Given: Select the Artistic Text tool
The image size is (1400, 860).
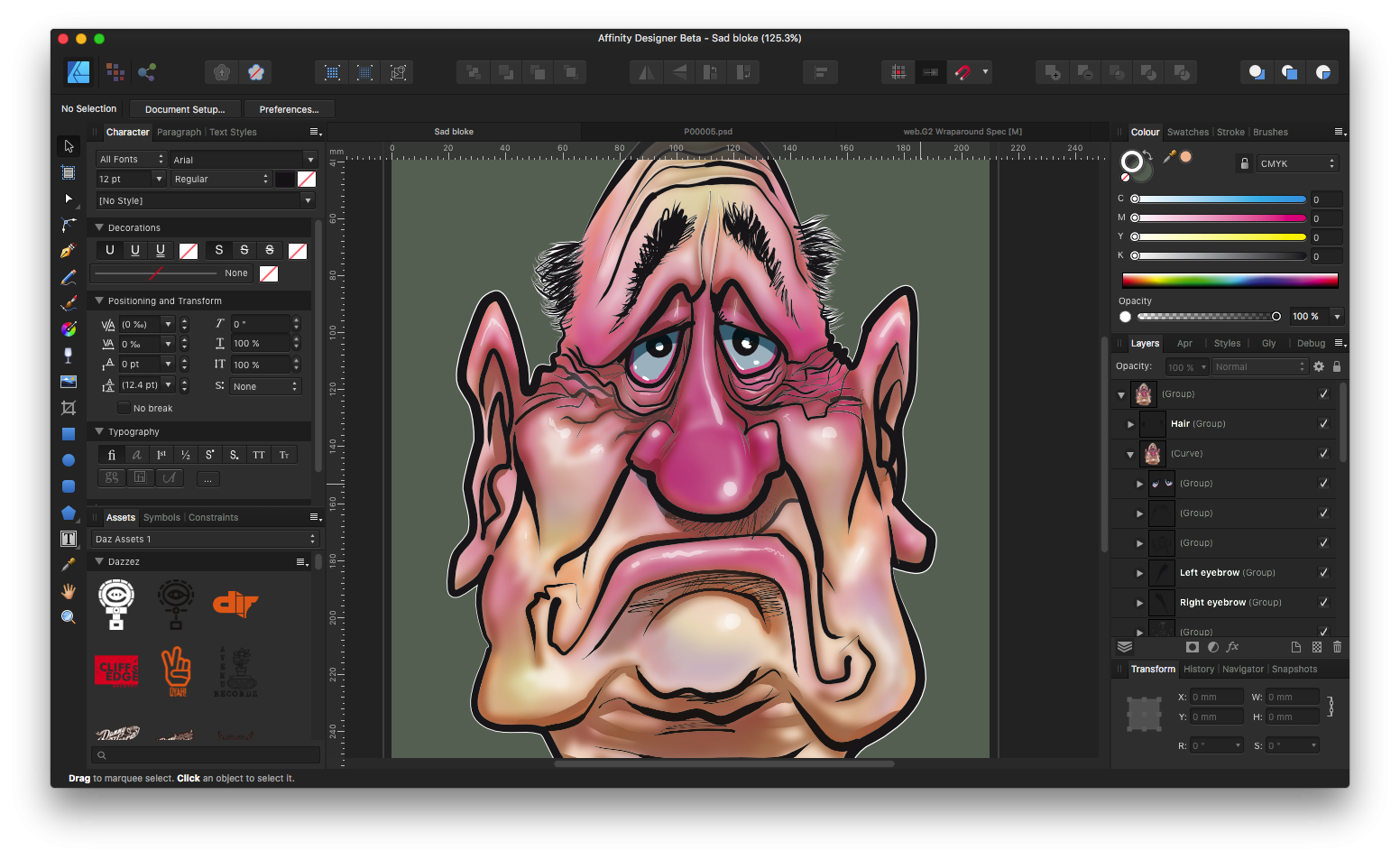Looking at the screenshot, I should pos(69,538).
